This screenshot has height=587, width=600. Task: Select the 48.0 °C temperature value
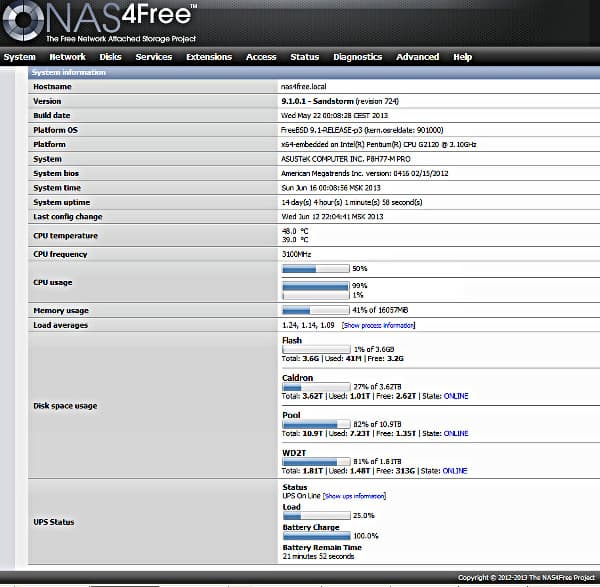click(x=295, y=231)
